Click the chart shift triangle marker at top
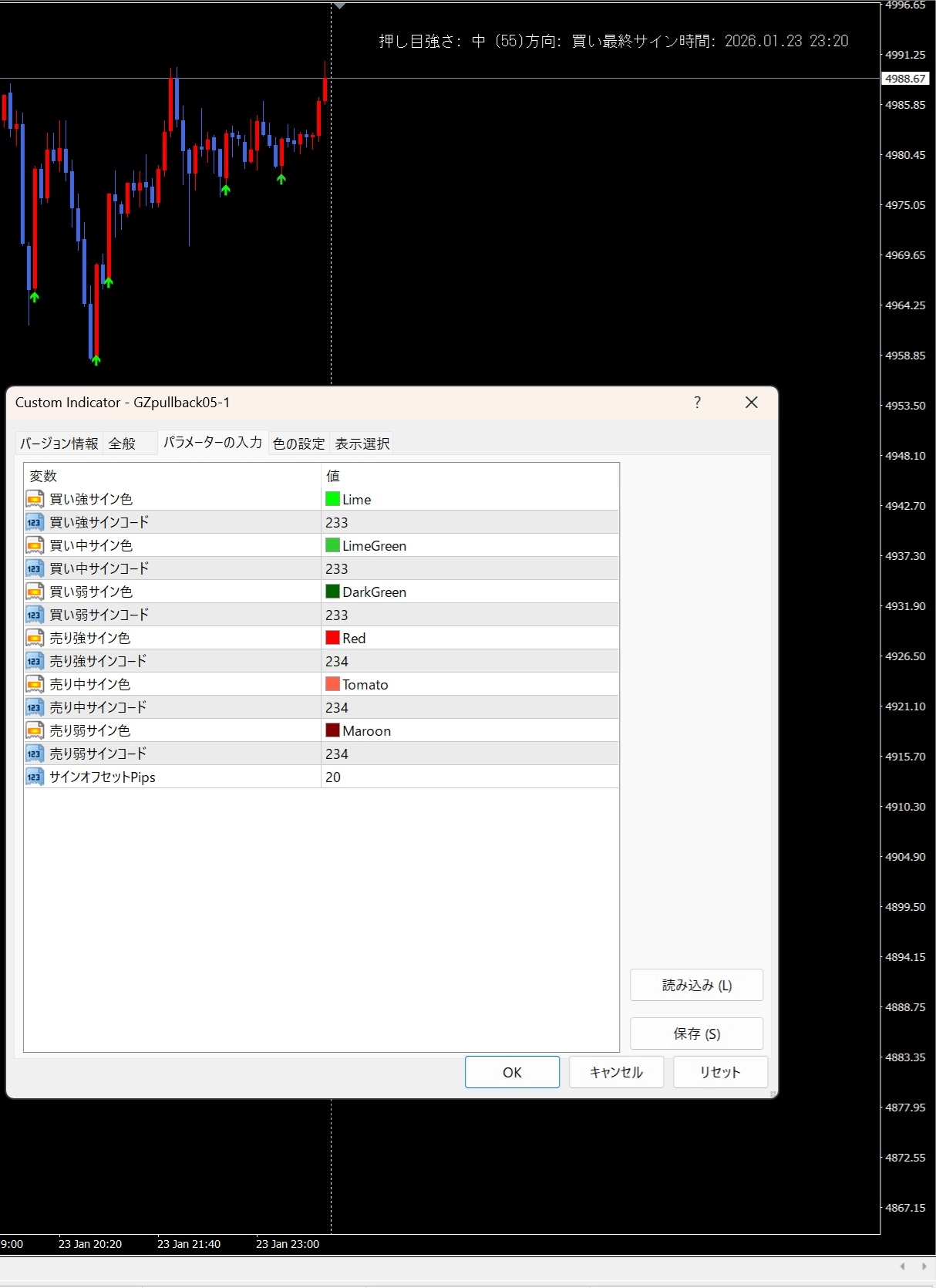936x1288 pixels. 339,6
